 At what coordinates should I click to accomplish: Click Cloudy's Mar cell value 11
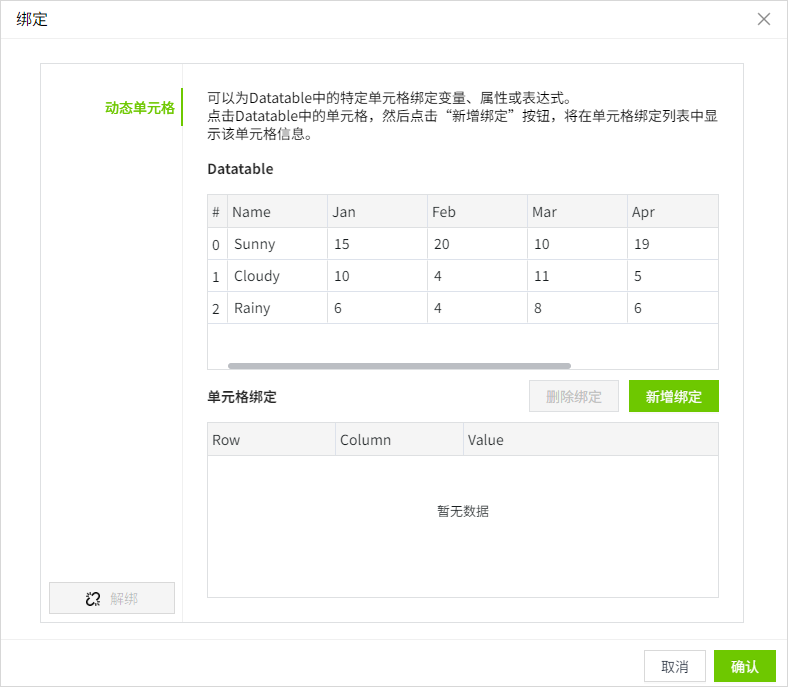(577, 276)
